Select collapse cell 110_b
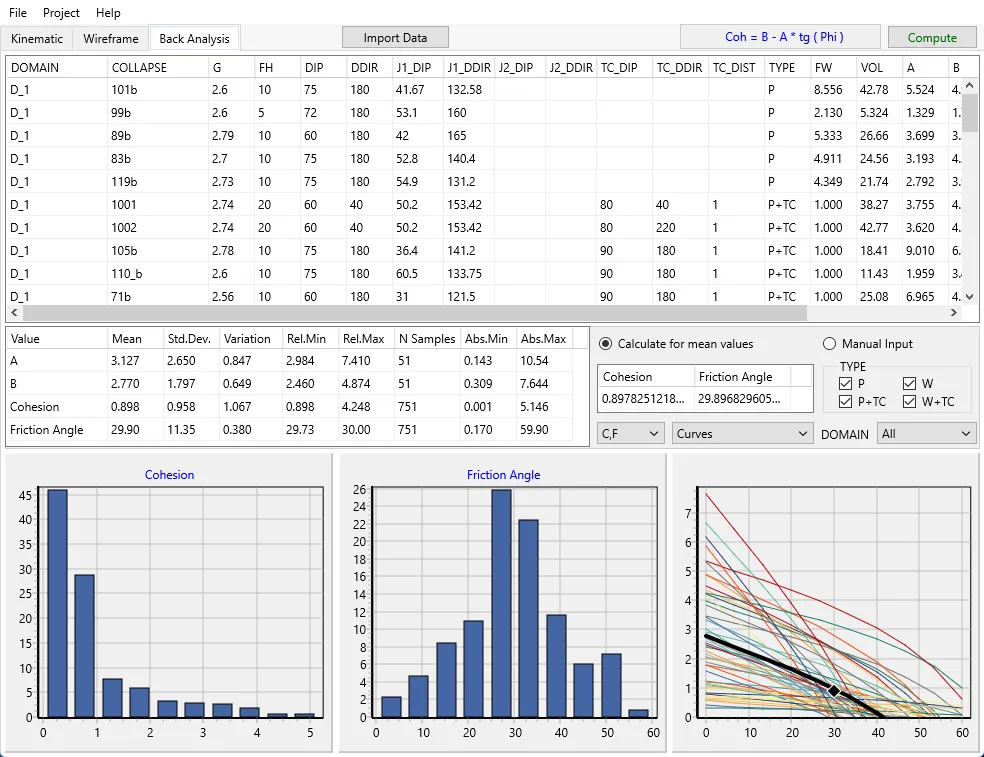Viewport: 984px width, 757px height. click(158, 274)
